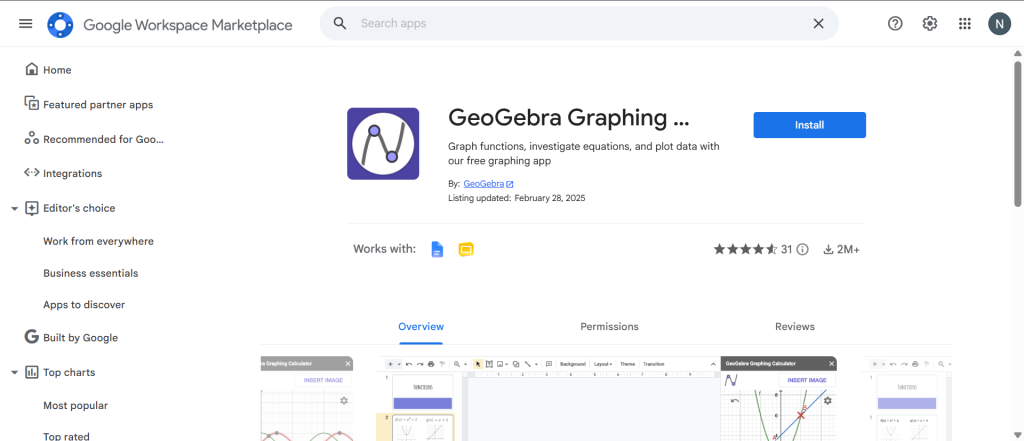The image size is (1024, 441).
Task: Click the Recommended for Google icon
Action: [31, 139]
